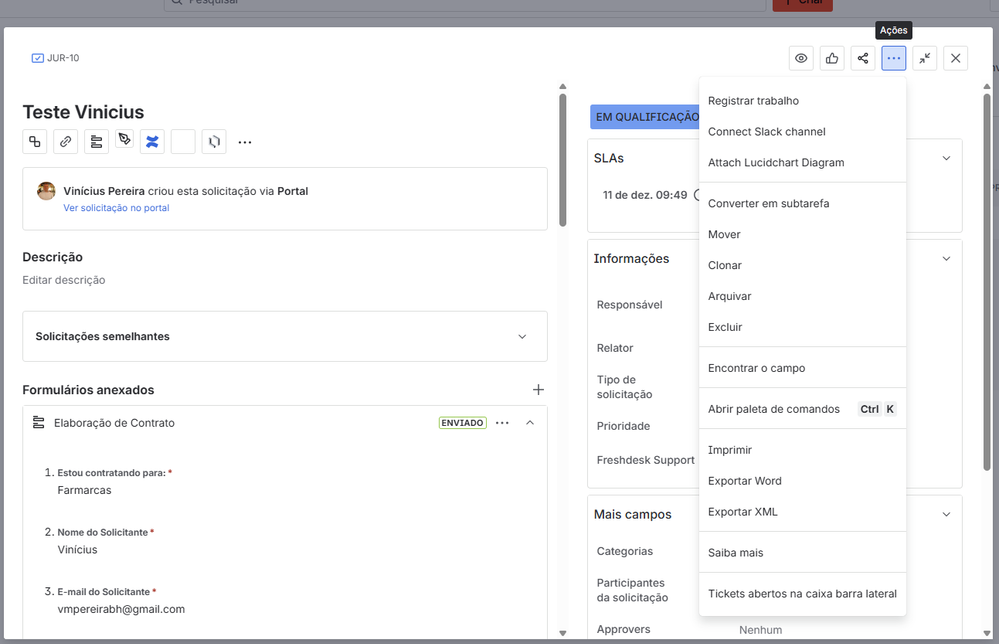The image size is (999, 644).
Task: Click the watch (eye) icon in header
Action: (801, 59)
